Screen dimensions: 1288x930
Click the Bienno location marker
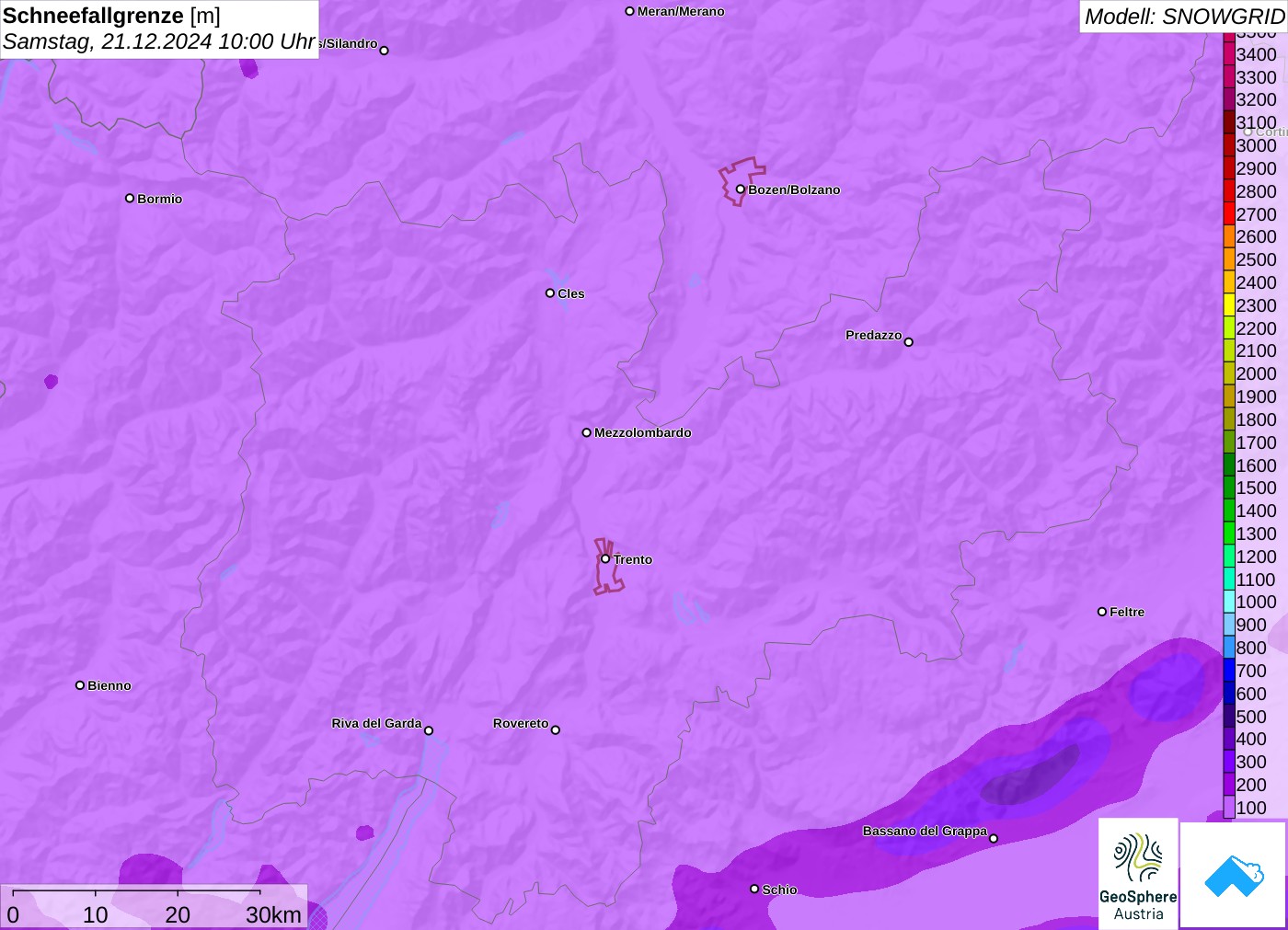click(x=80, y=685)
